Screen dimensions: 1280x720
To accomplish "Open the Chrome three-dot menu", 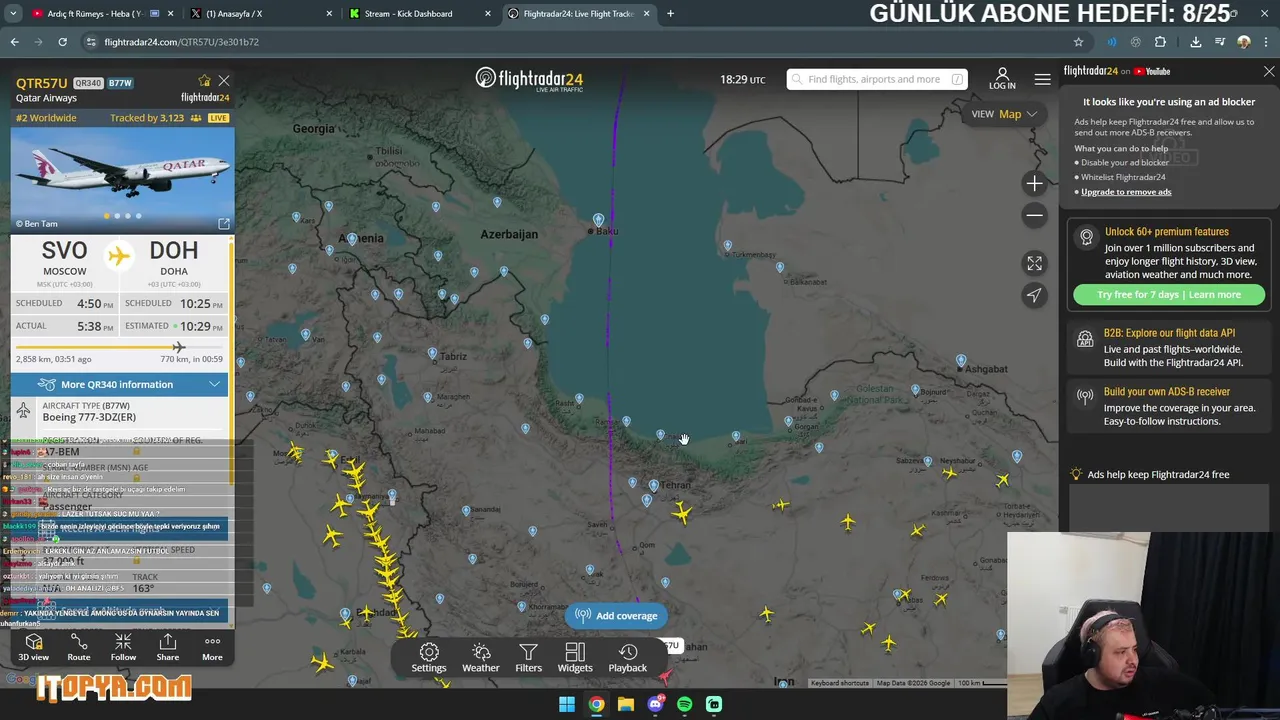I will [x=1264, y=42].
